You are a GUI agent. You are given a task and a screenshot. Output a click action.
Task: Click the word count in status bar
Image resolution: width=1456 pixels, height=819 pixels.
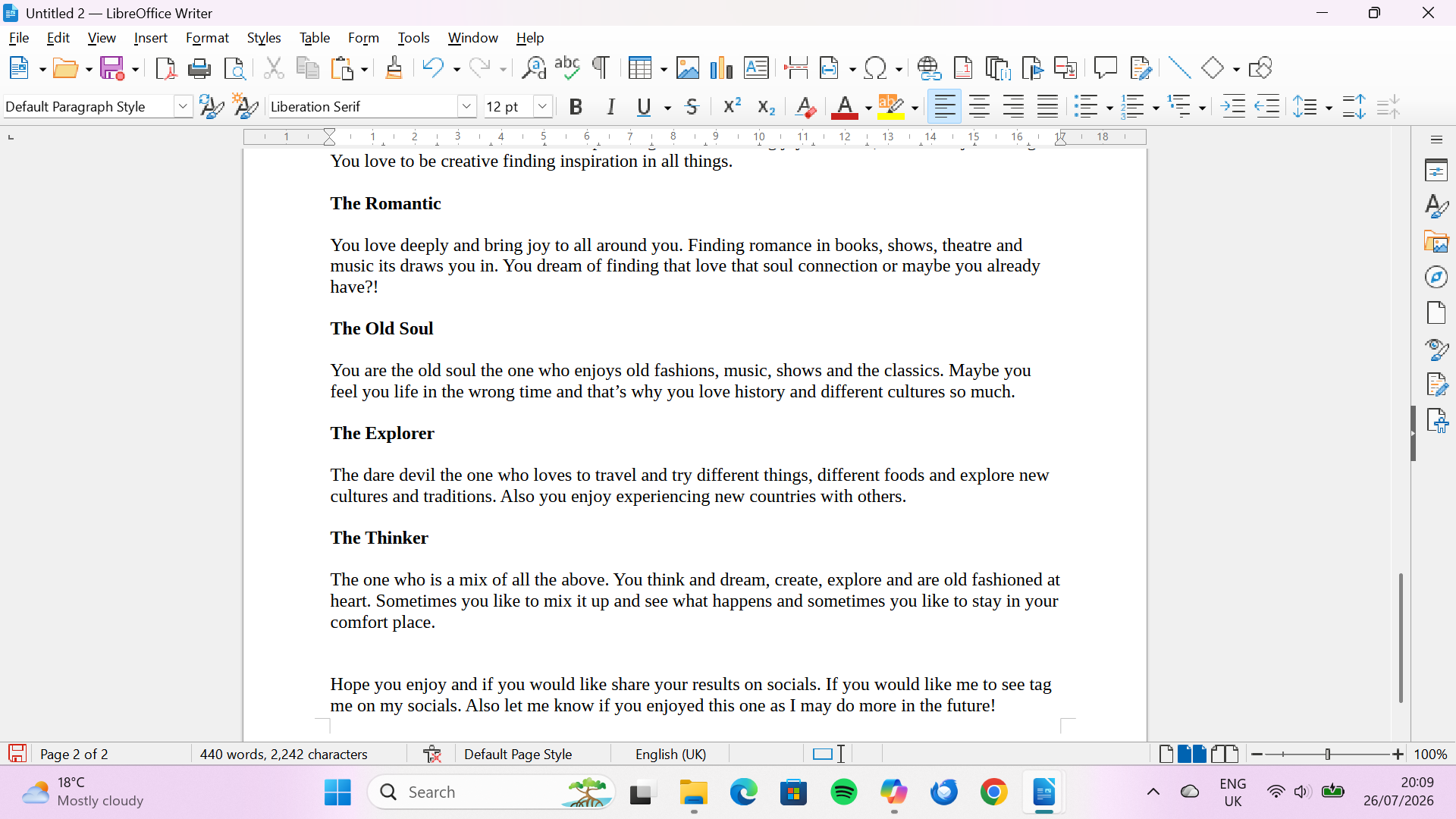[x=284, y=755]
